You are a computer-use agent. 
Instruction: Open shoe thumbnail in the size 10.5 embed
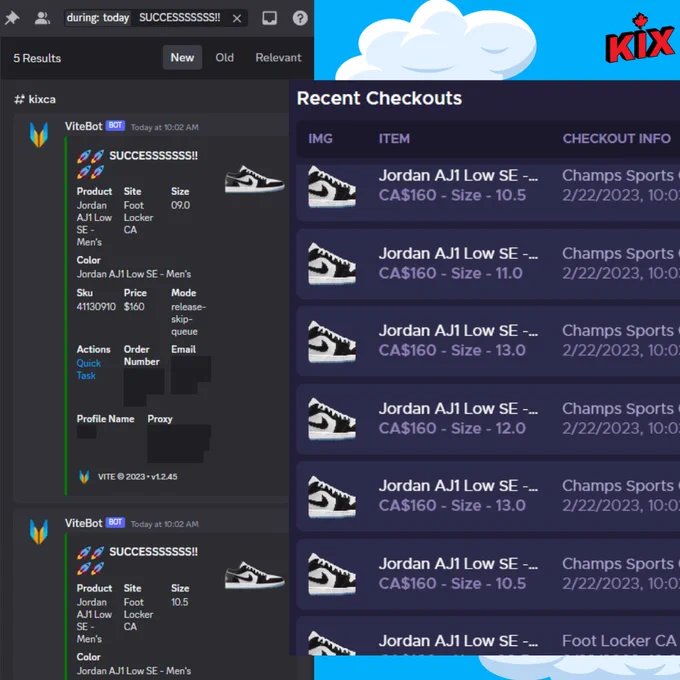(255, 575)
